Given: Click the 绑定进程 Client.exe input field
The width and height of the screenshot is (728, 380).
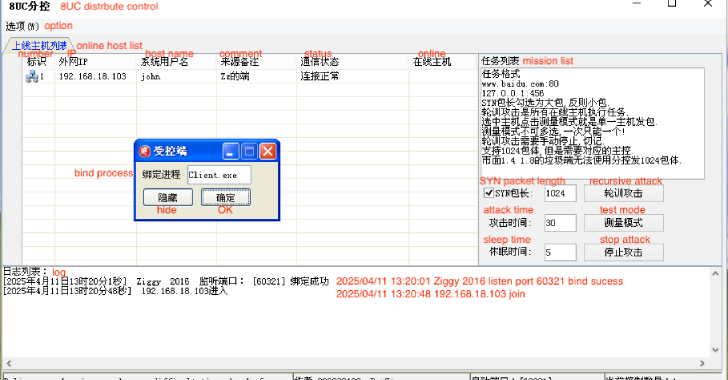Looking at the screenshot, I should 219,175.
